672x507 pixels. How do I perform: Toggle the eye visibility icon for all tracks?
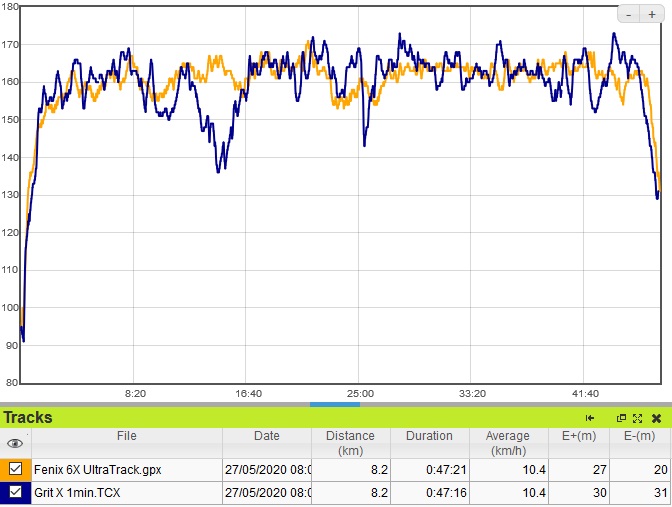pyautogui.click(x=15, y=443)
